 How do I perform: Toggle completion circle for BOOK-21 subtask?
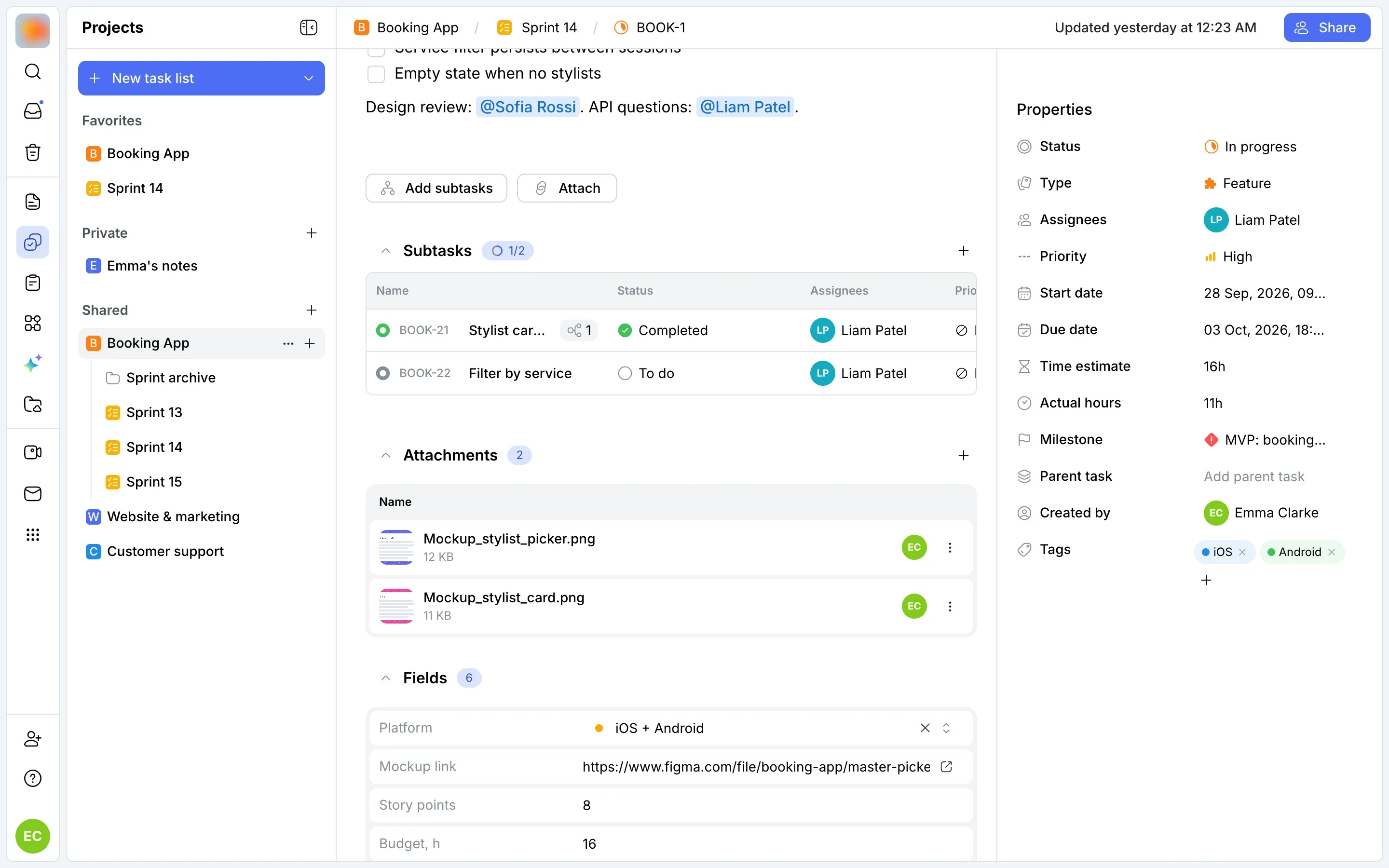coord(383,330)
